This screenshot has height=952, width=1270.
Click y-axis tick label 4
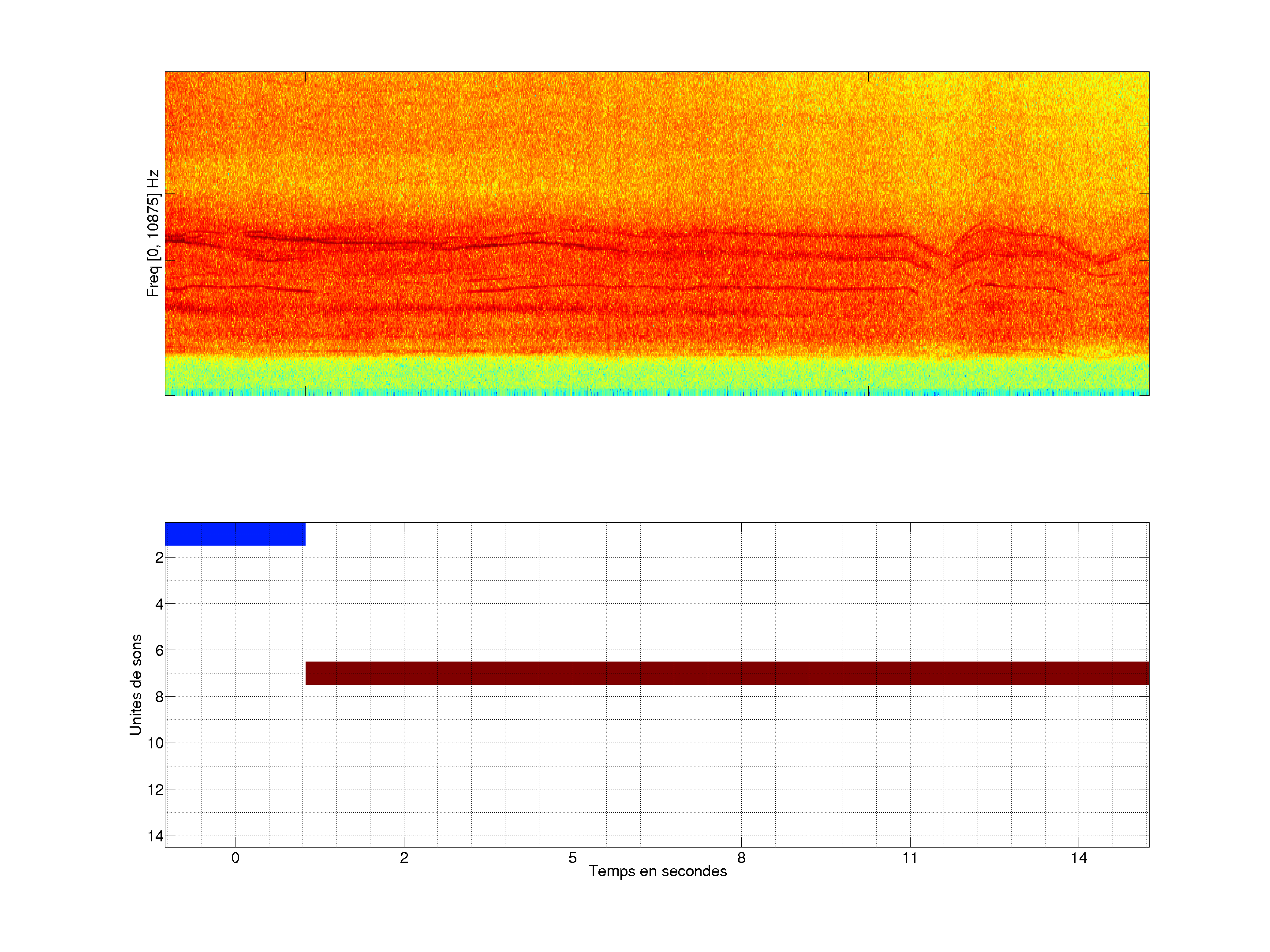pos(159,604)
